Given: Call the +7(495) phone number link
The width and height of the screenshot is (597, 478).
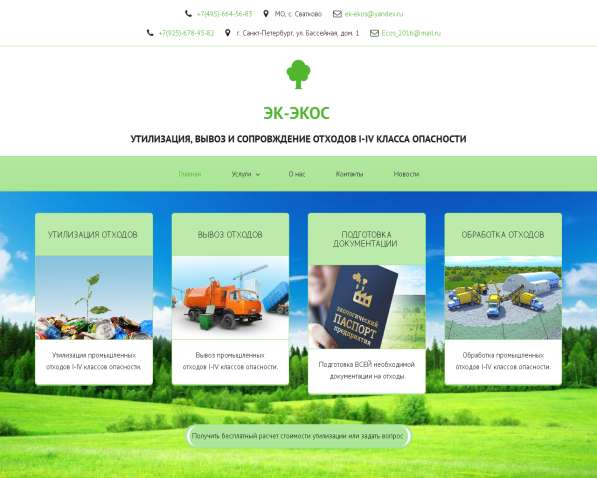Looking at the screenshot, I should [x=224, y=14].
